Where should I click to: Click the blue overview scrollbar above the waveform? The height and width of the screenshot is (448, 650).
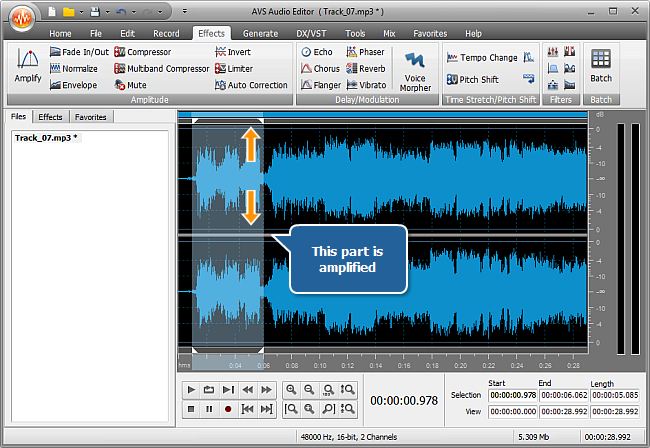(383, 114)
